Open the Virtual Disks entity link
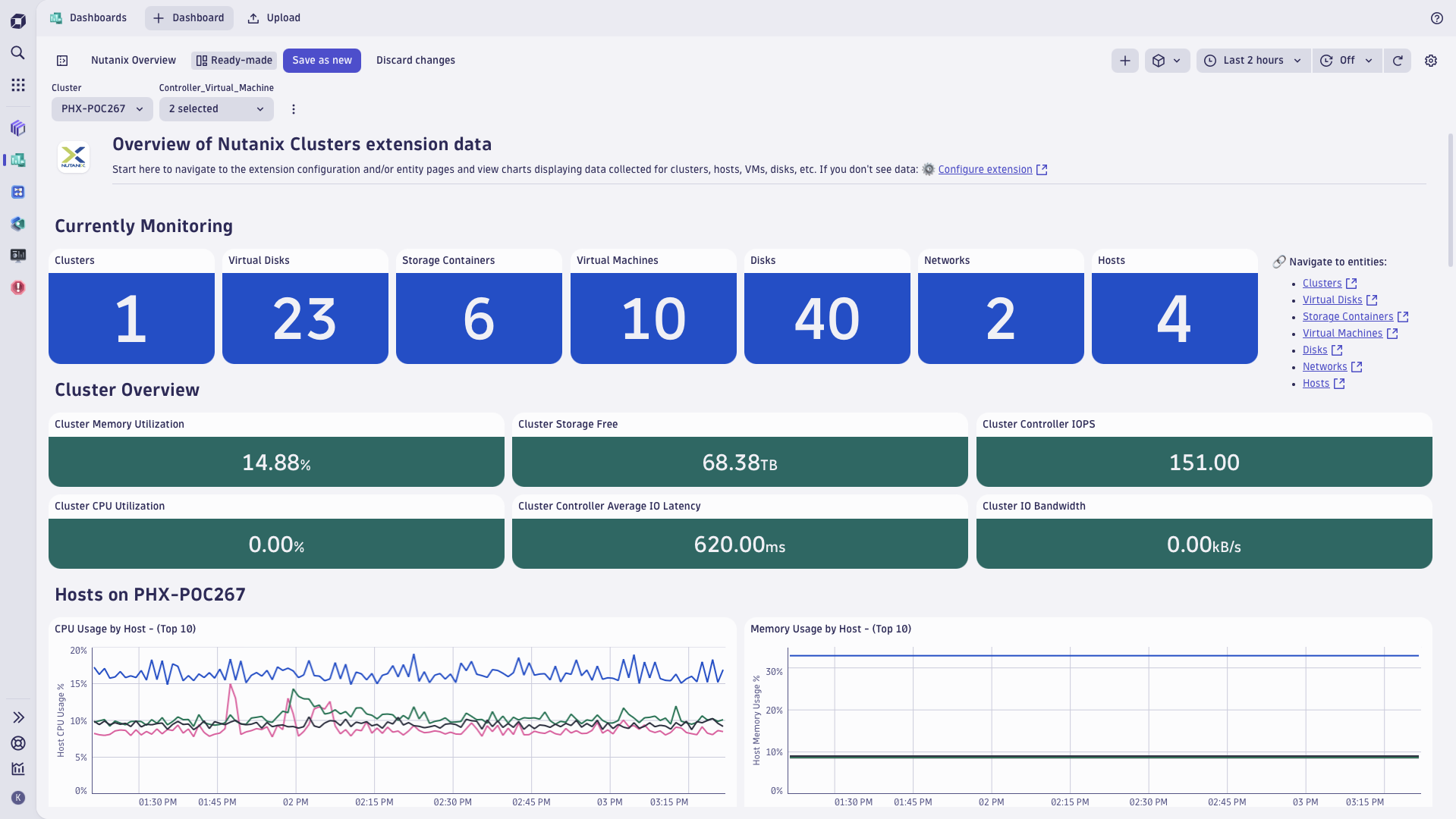The width and height of the screenshot is (1456, 819). [1332, 300]
